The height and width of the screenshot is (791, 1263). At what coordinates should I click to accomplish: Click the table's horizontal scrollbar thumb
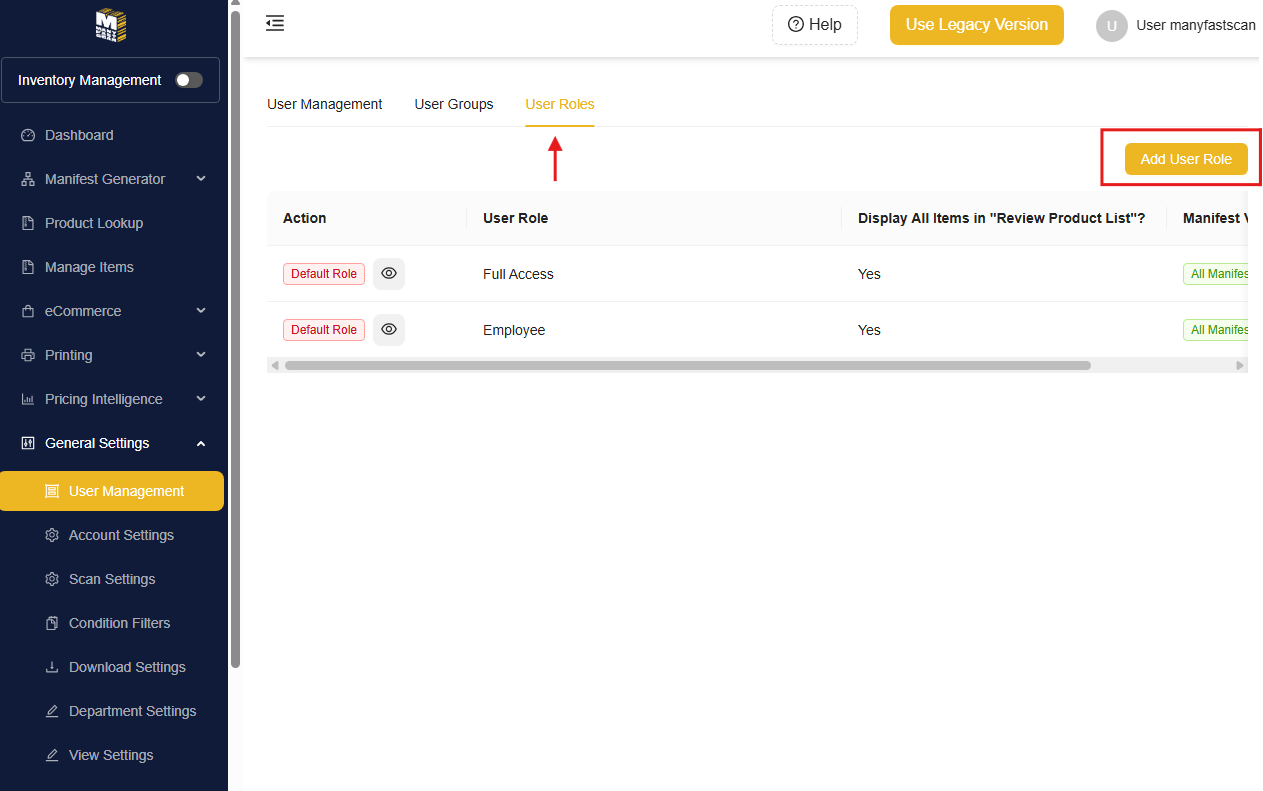point(687,366)
